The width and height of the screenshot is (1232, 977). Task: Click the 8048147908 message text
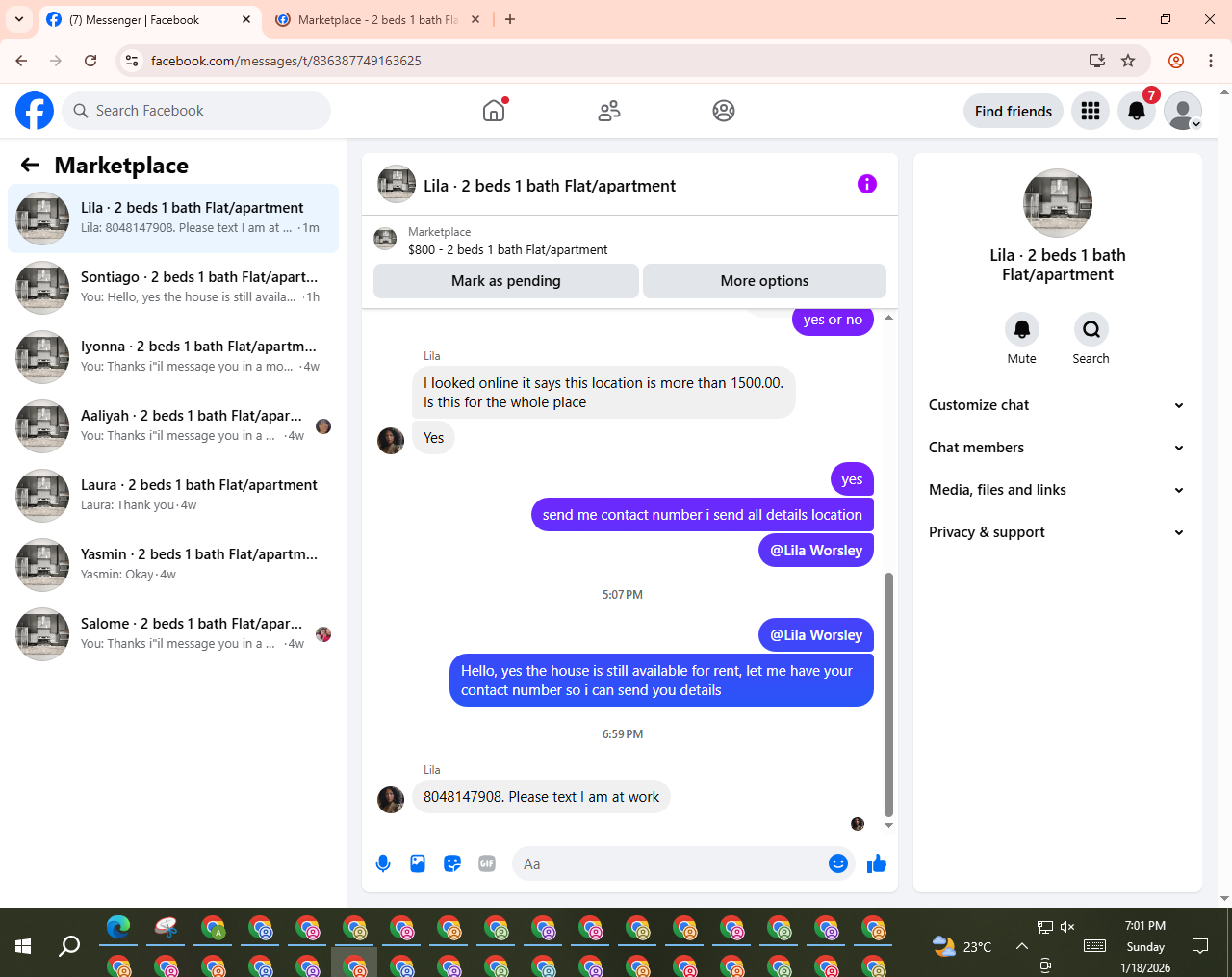click(x=541, y=797)
